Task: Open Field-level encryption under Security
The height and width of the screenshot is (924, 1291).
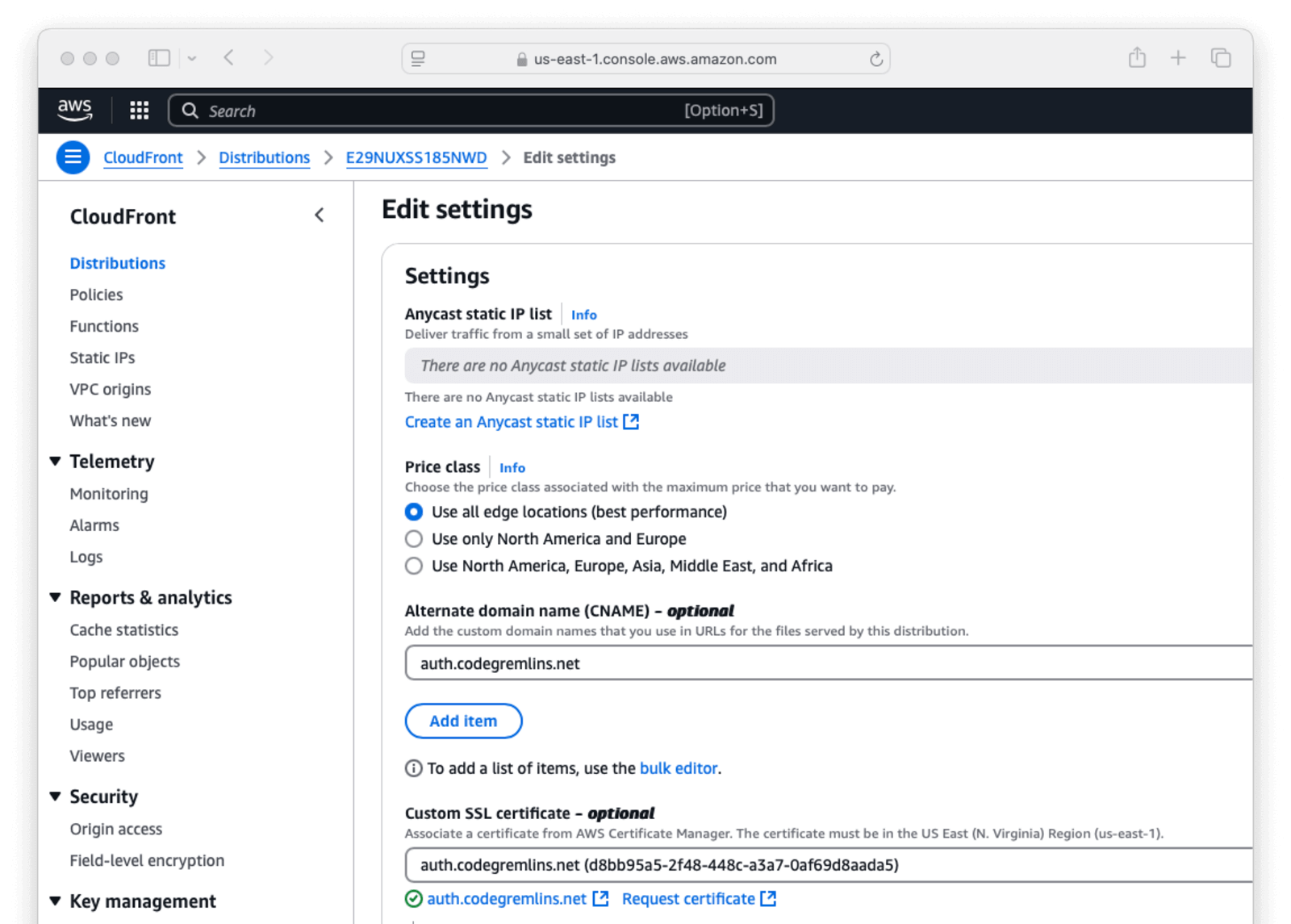Action: point(147,860)
